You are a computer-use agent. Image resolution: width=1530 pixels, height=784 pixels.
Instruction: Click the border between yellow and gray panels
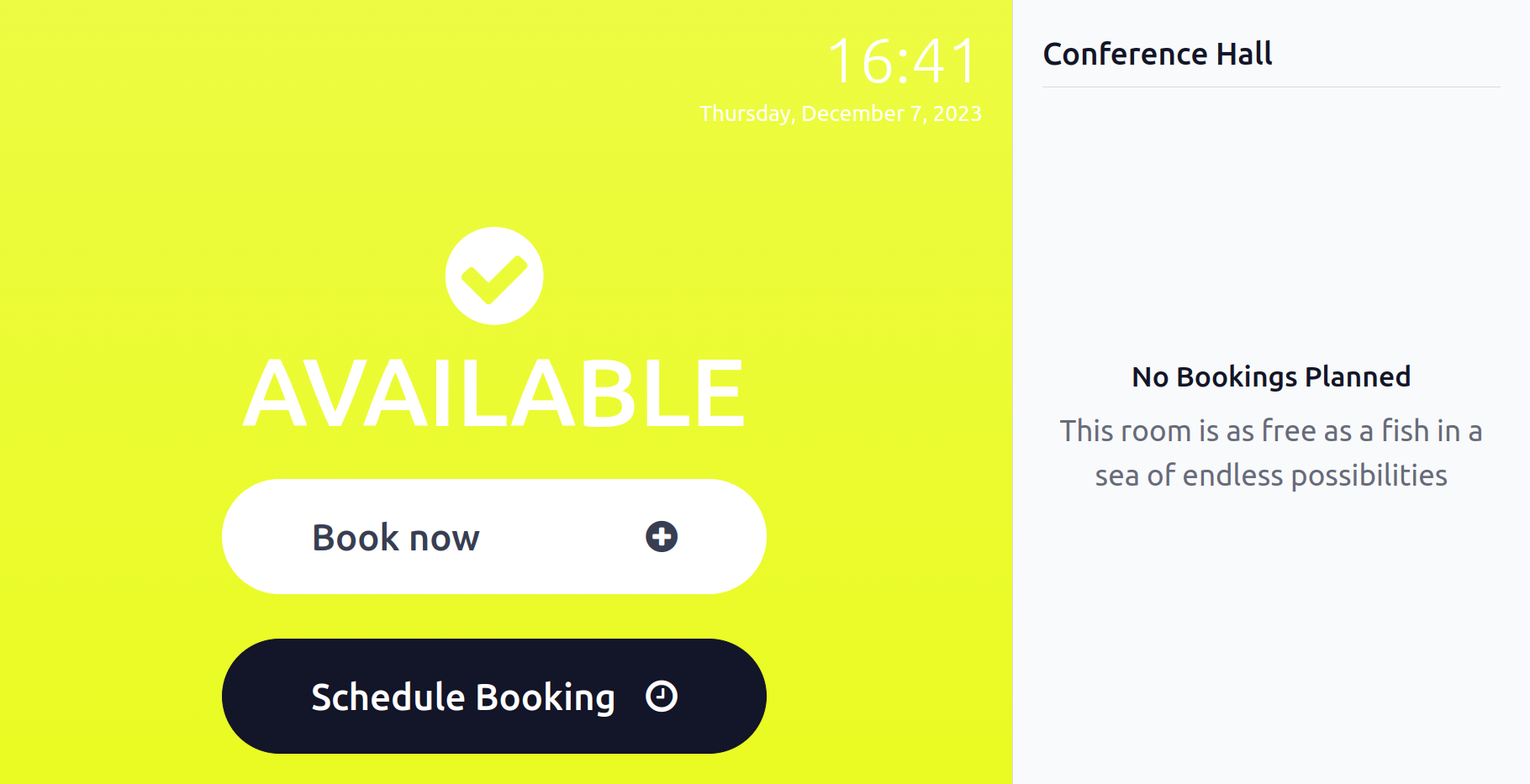[1012, 392]
